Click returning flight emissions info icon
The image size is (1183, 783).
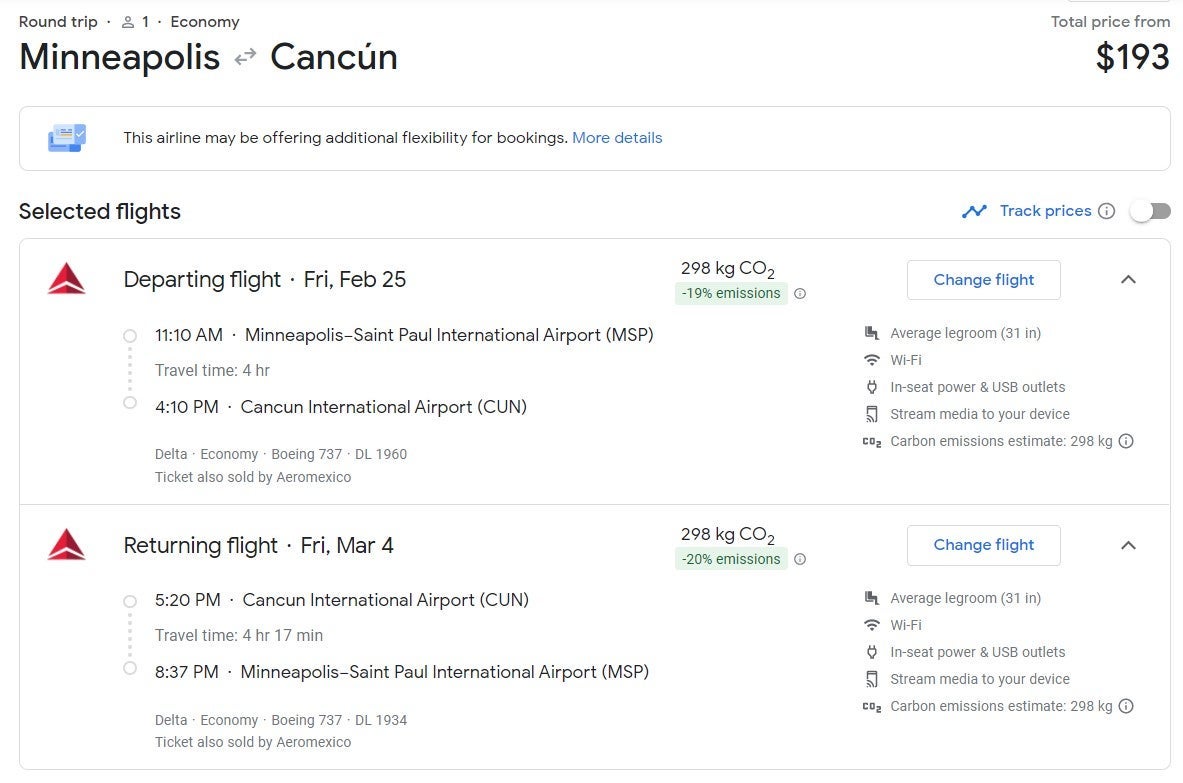pyautogui.click(x=800, y=560)
